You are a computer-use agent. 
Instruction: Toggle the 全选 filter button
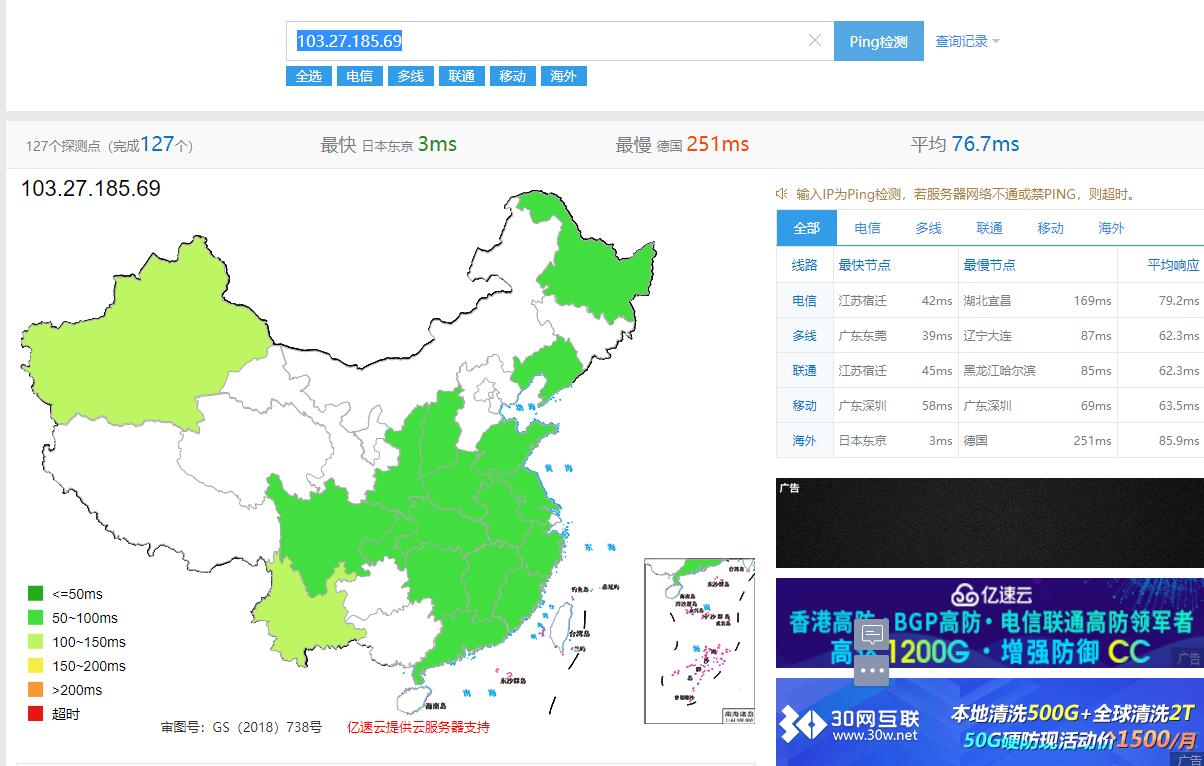pos(308,76)
